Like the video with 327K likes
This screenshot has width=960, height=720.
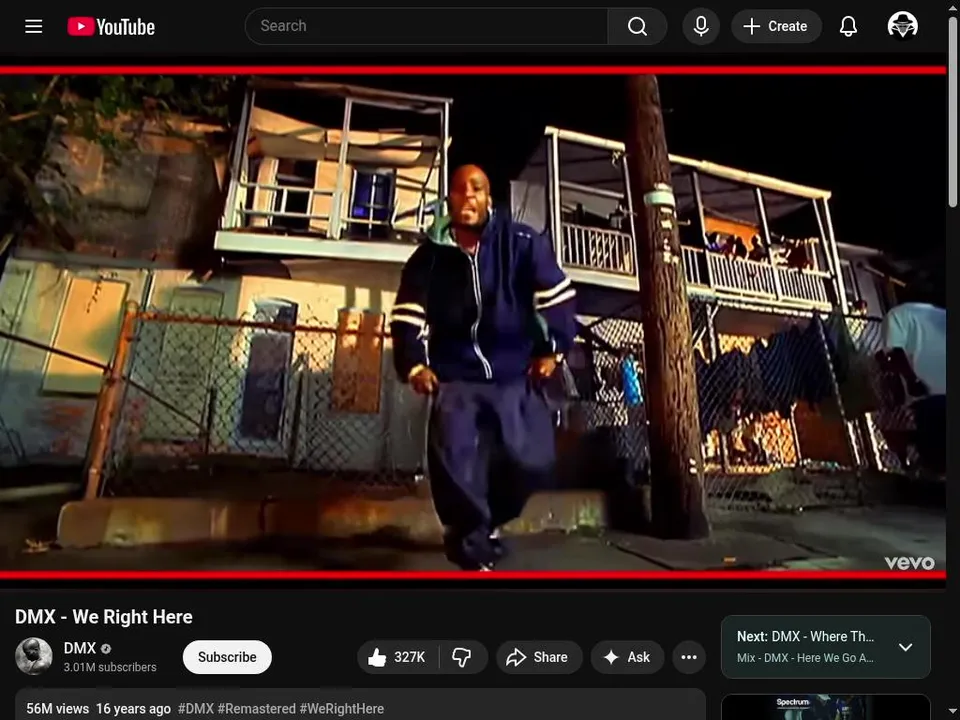[x=398, y=657]
